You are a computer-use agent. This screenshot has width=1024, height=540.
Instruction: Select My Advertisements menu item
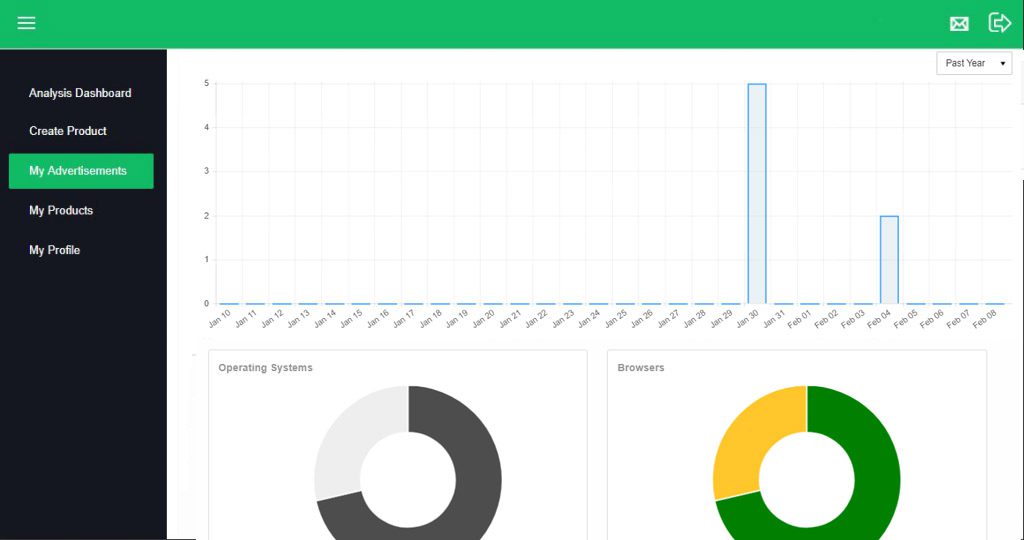point(81,171)
